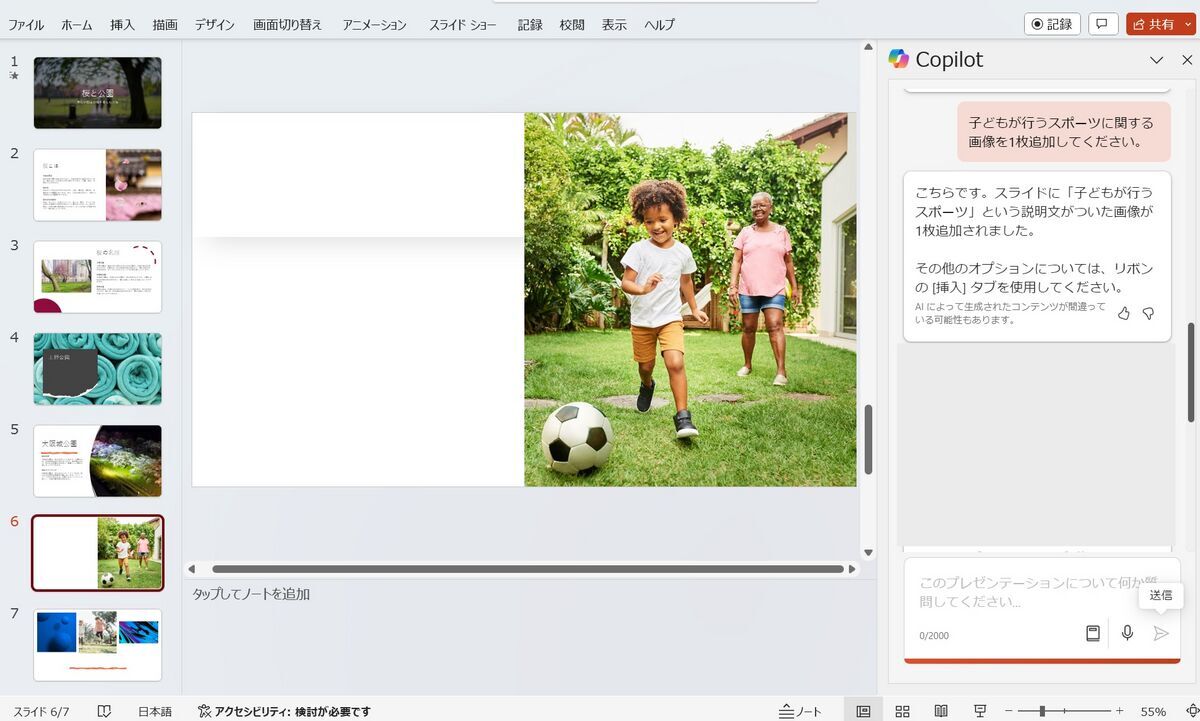Select slide 2 thumbnail
Screen dimensions: 1200x721
pos(97,185)
